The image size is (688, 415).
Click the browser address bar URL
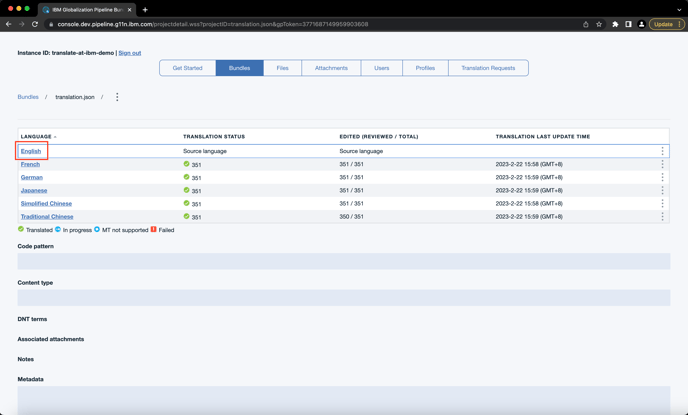213,24
